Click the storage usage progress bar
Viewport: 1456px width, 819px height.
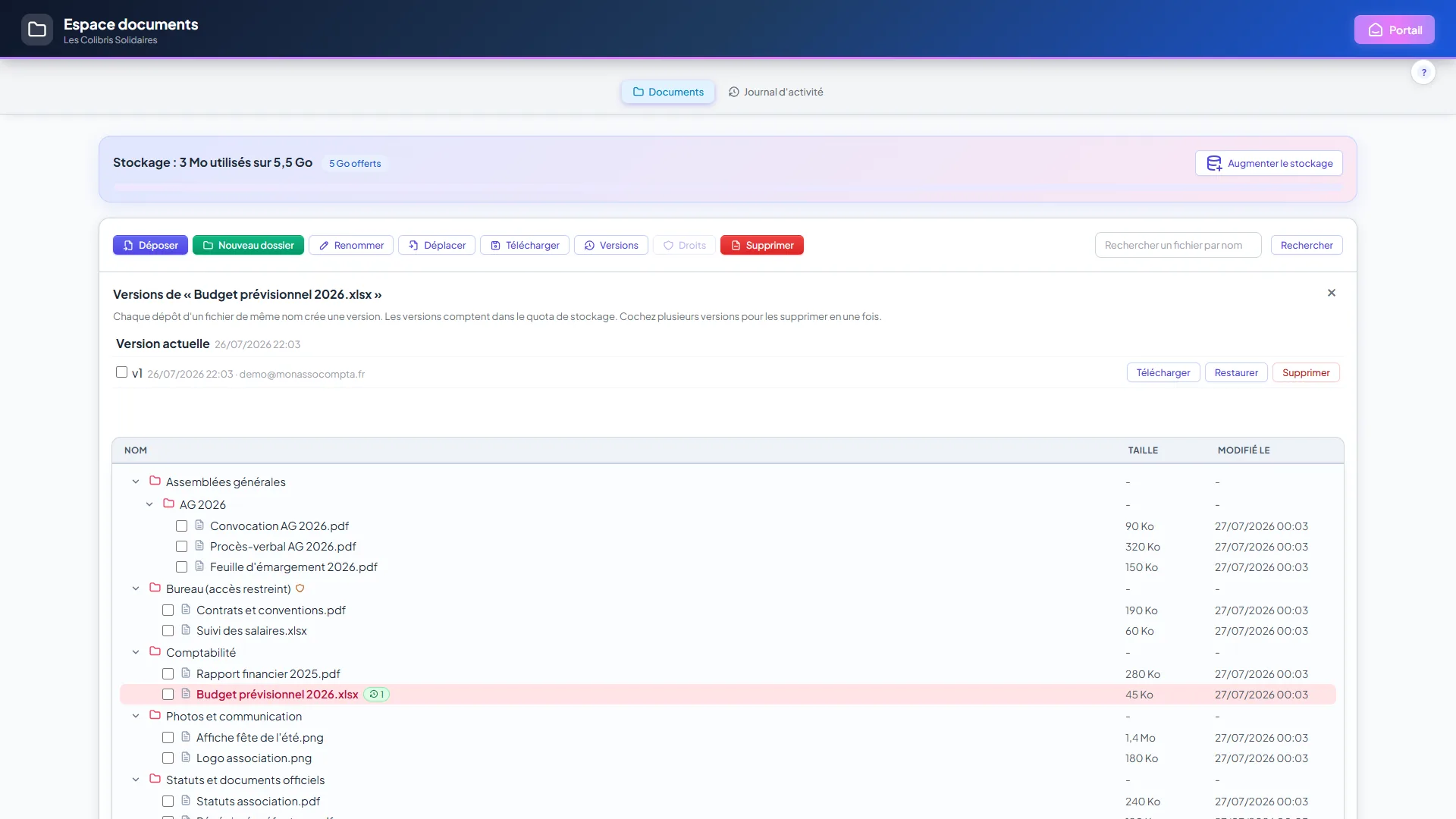pos(728,187)
